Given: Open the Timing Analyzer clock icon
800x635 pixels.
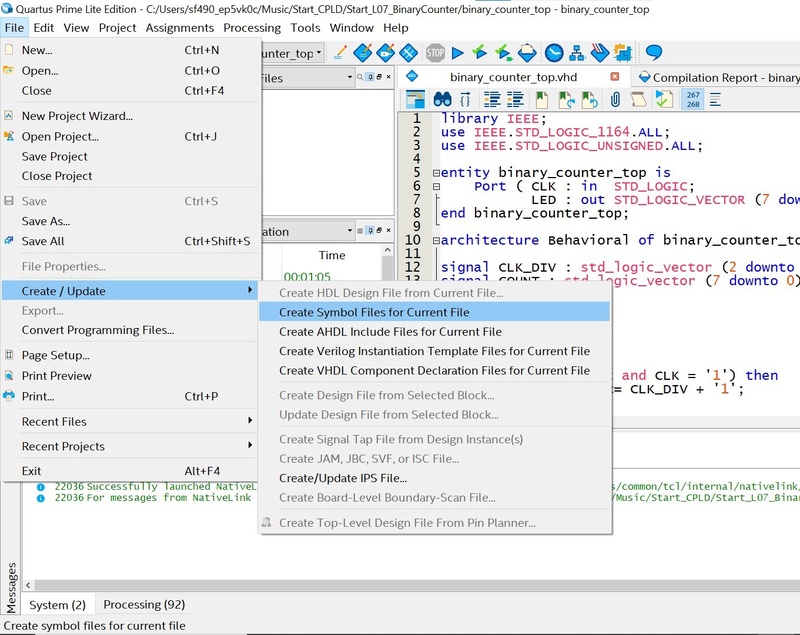Looking at the screenshot, I should point(554,53).
